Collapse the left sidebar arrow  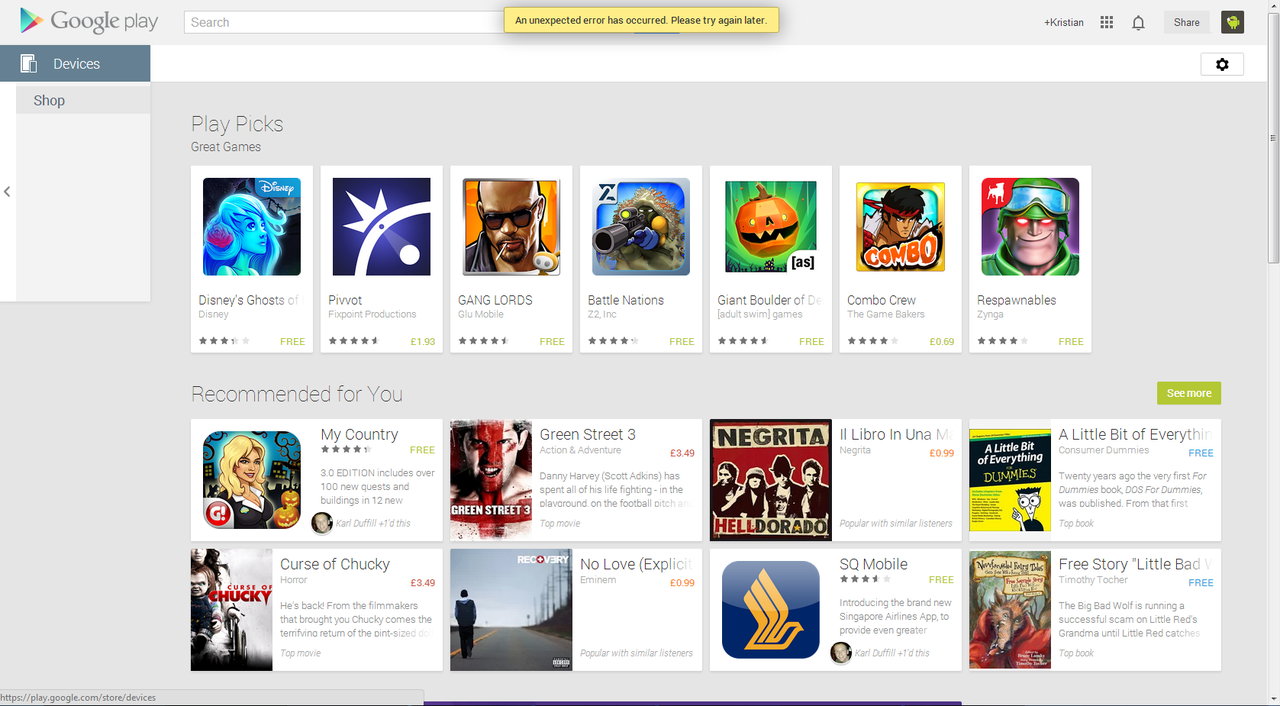pos(7,191)
